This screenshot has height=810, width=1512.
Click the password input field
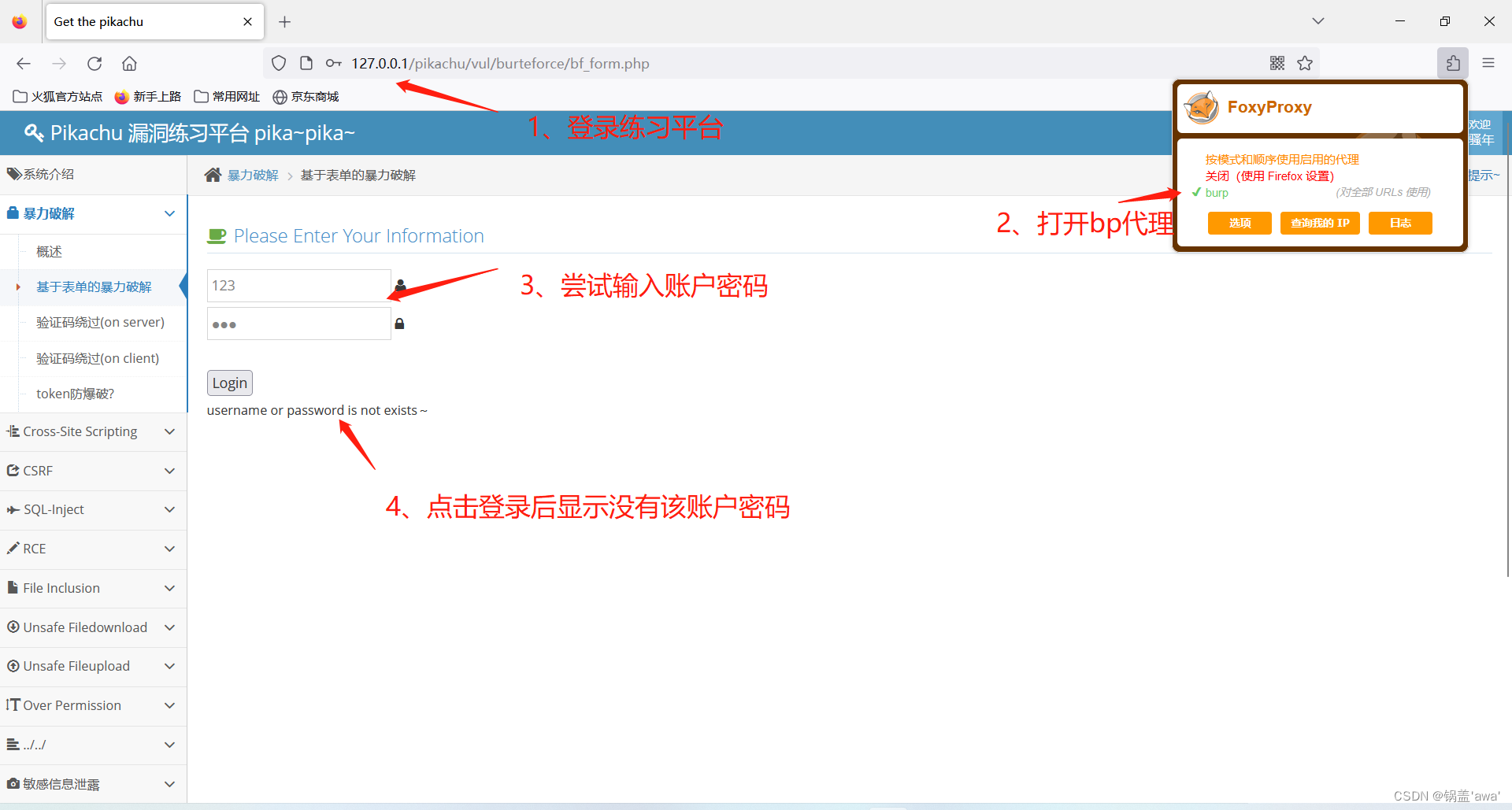tap(299, 324)
